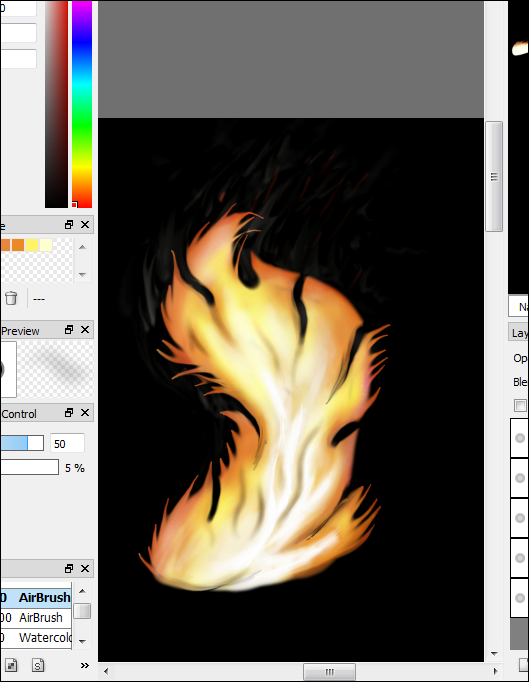Toggle visibility of the fifth layer from top

[519, 598]
